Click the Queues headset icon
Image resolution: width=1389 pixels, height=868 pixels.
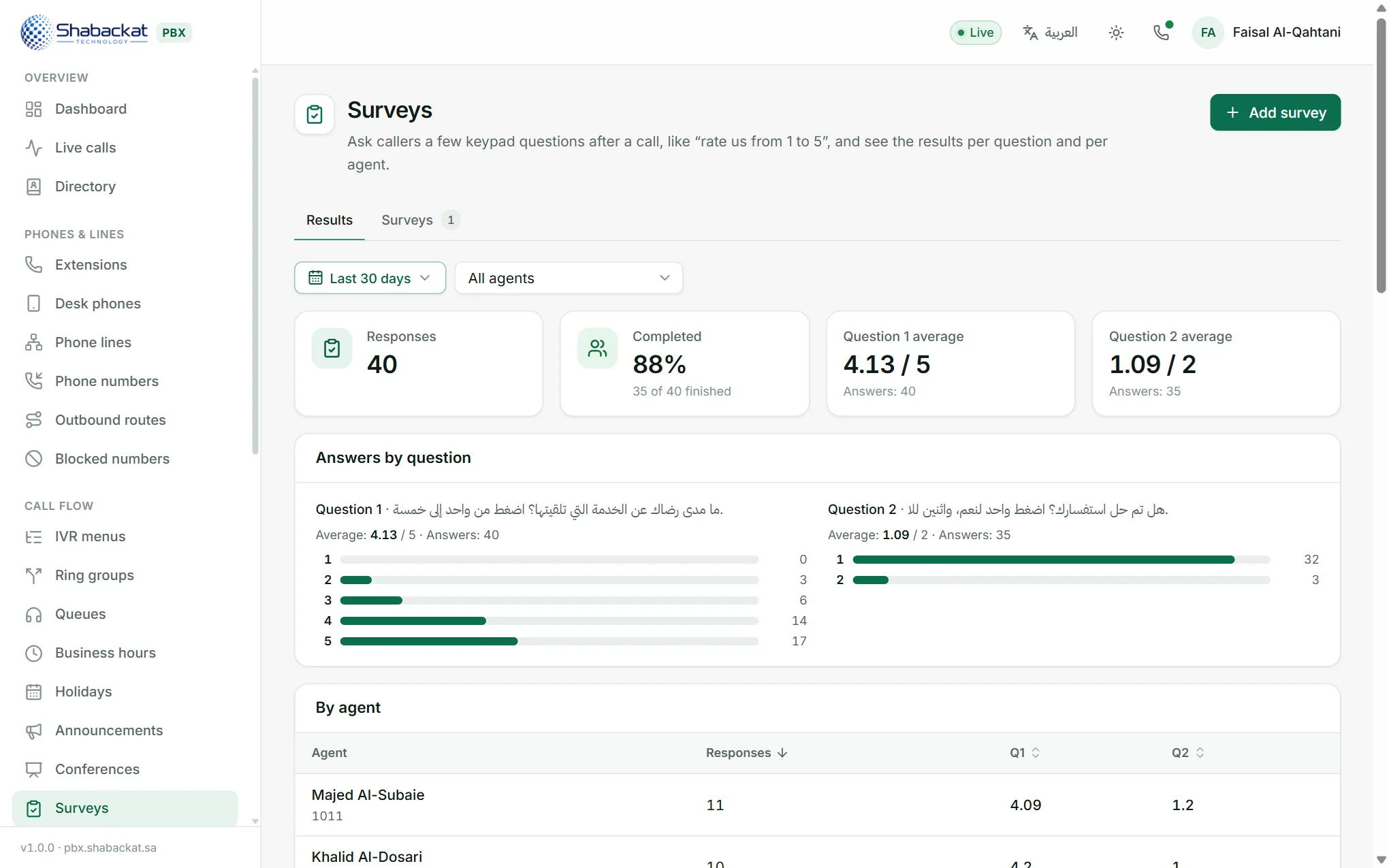coord(33,614)
